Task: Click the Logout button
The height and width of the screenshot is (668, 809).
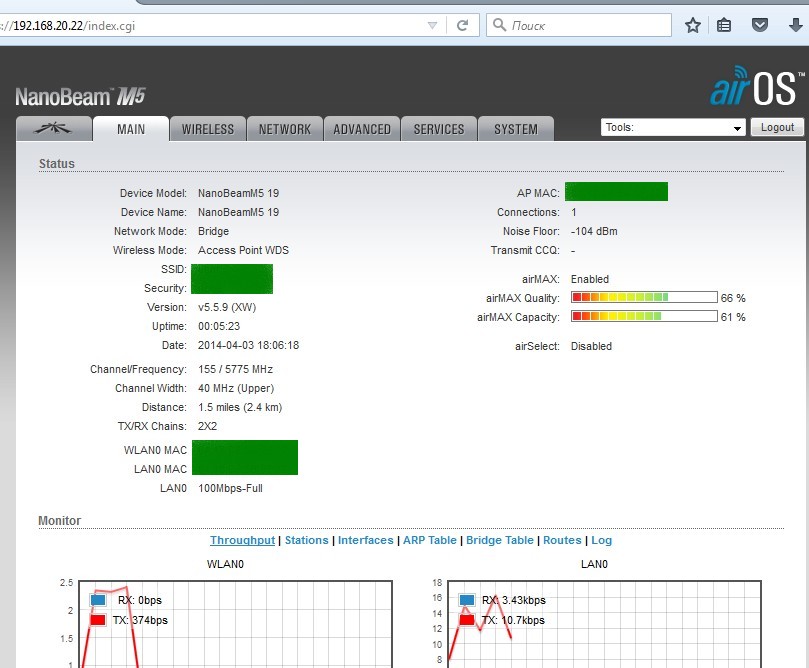Action: click(x=777, y=127)
